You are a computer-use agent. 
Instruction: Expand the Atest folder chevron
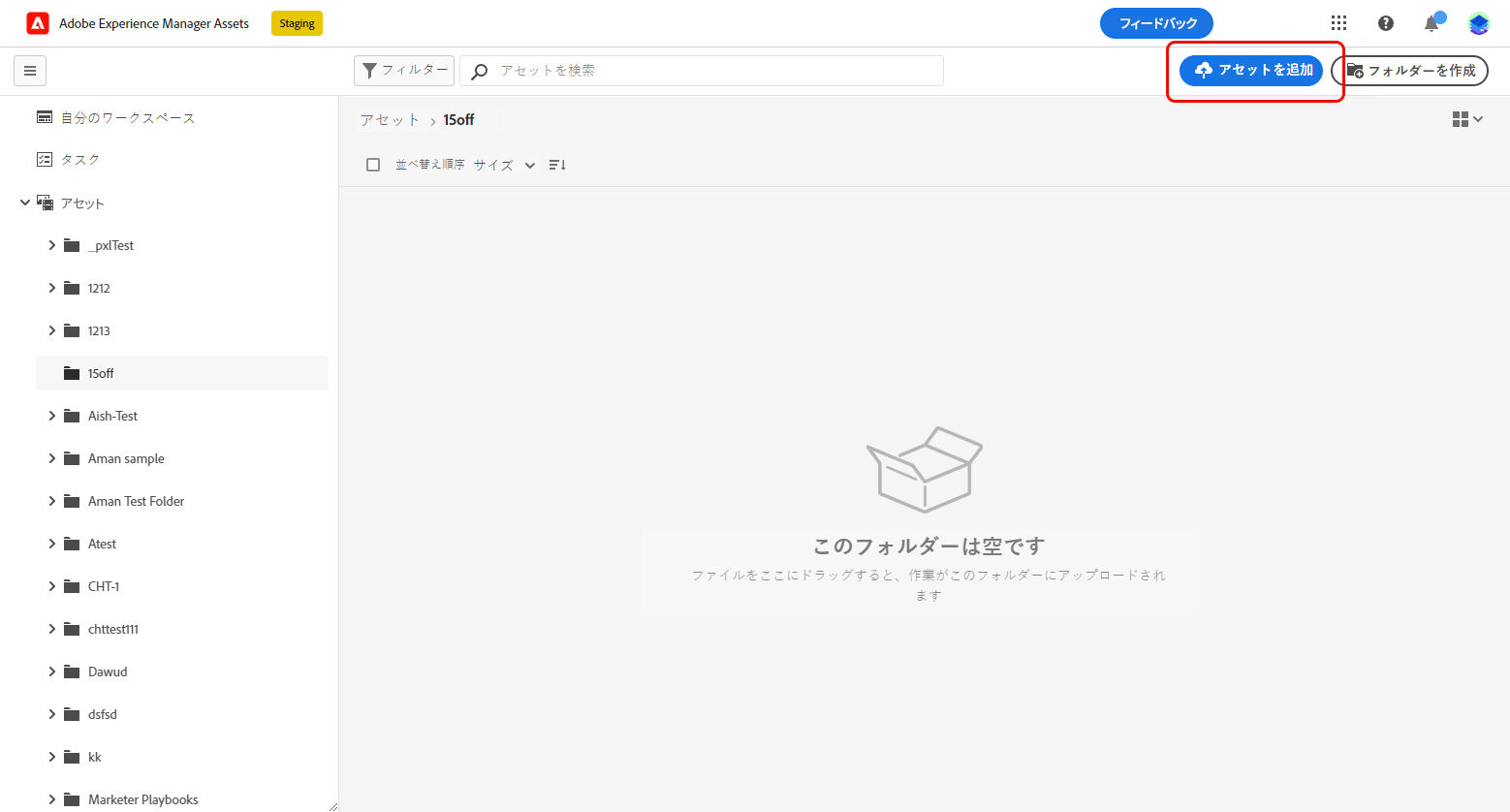(52, 544)
